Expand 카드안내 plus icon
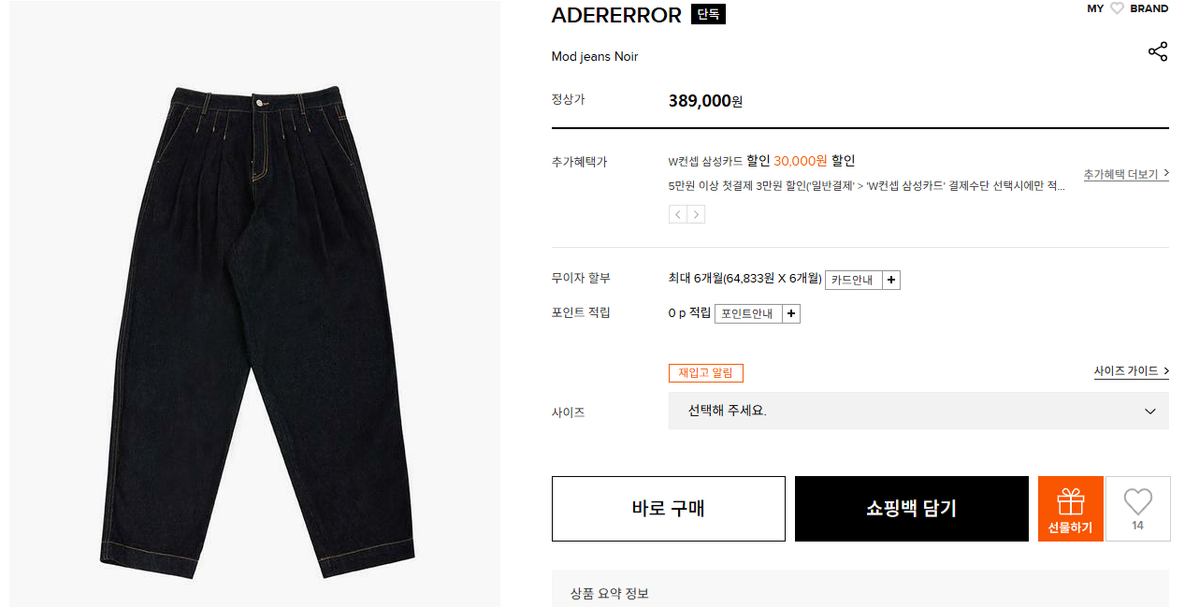 (891, 281)
